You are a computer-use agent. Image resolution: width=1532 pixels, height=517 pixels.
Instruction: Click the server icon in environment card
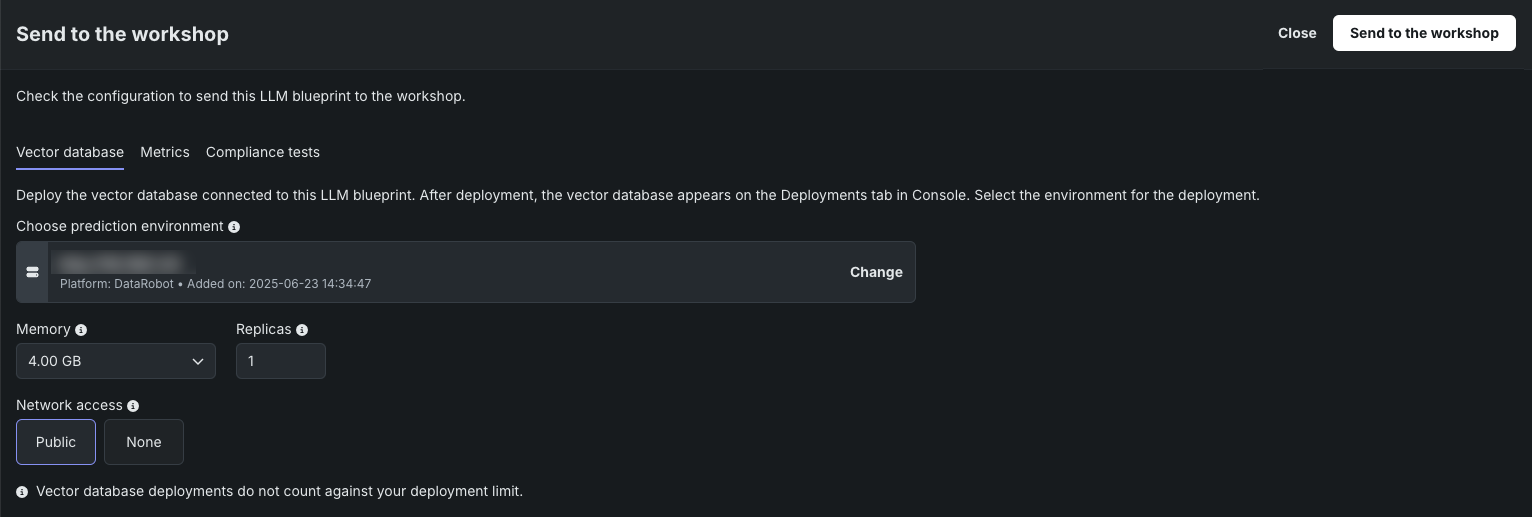click(x=33, y=272)
